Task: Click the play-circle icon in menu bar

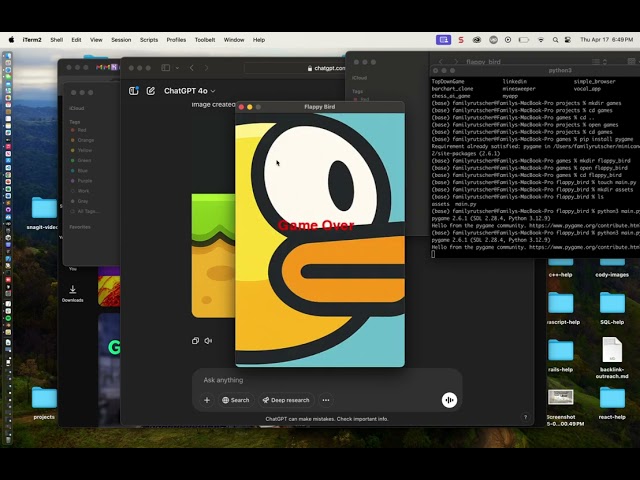Action: [x=508, y=40]
